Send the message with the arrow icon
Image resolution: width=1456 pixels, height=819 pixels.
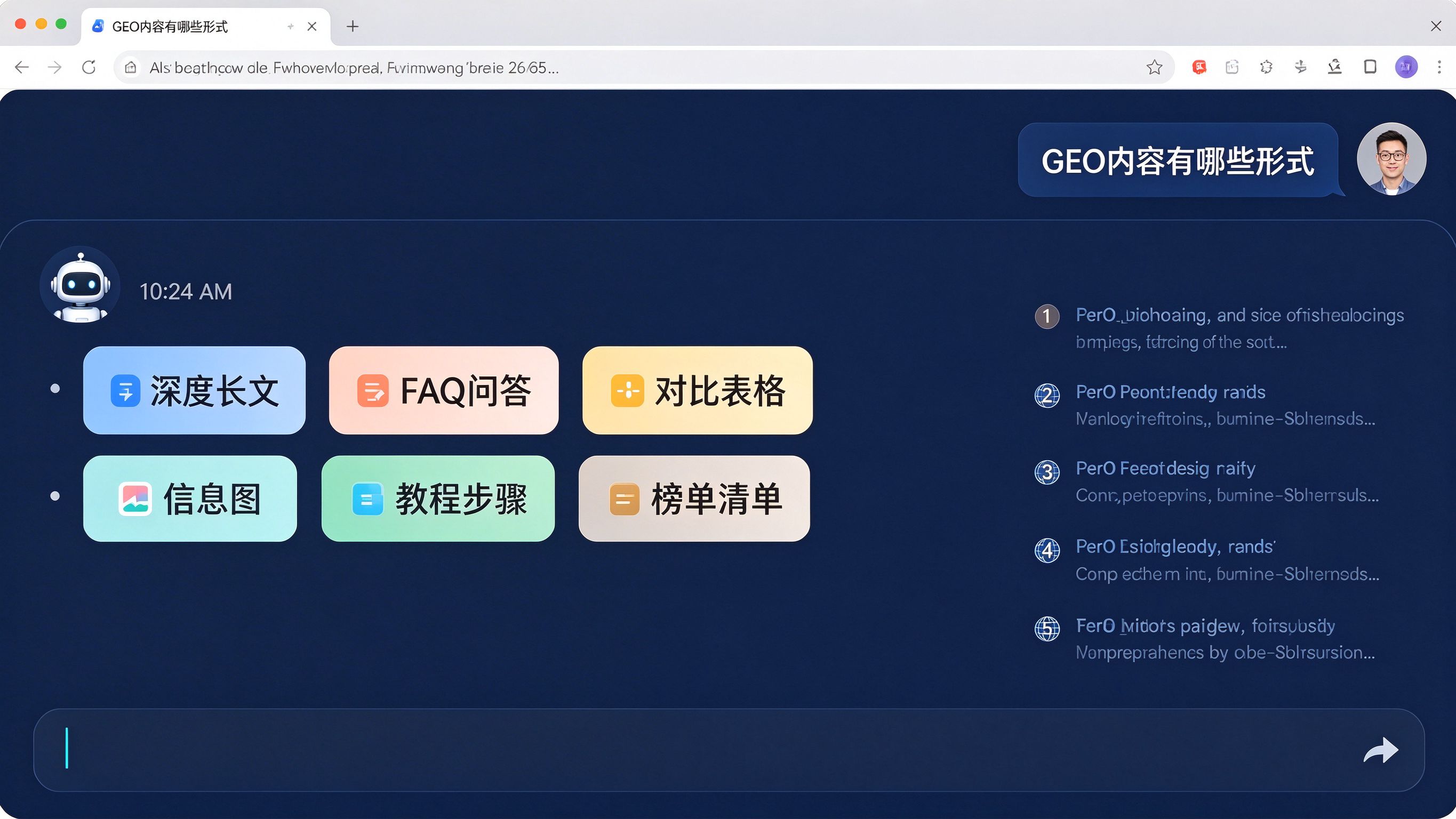[x=1380, y=751]
